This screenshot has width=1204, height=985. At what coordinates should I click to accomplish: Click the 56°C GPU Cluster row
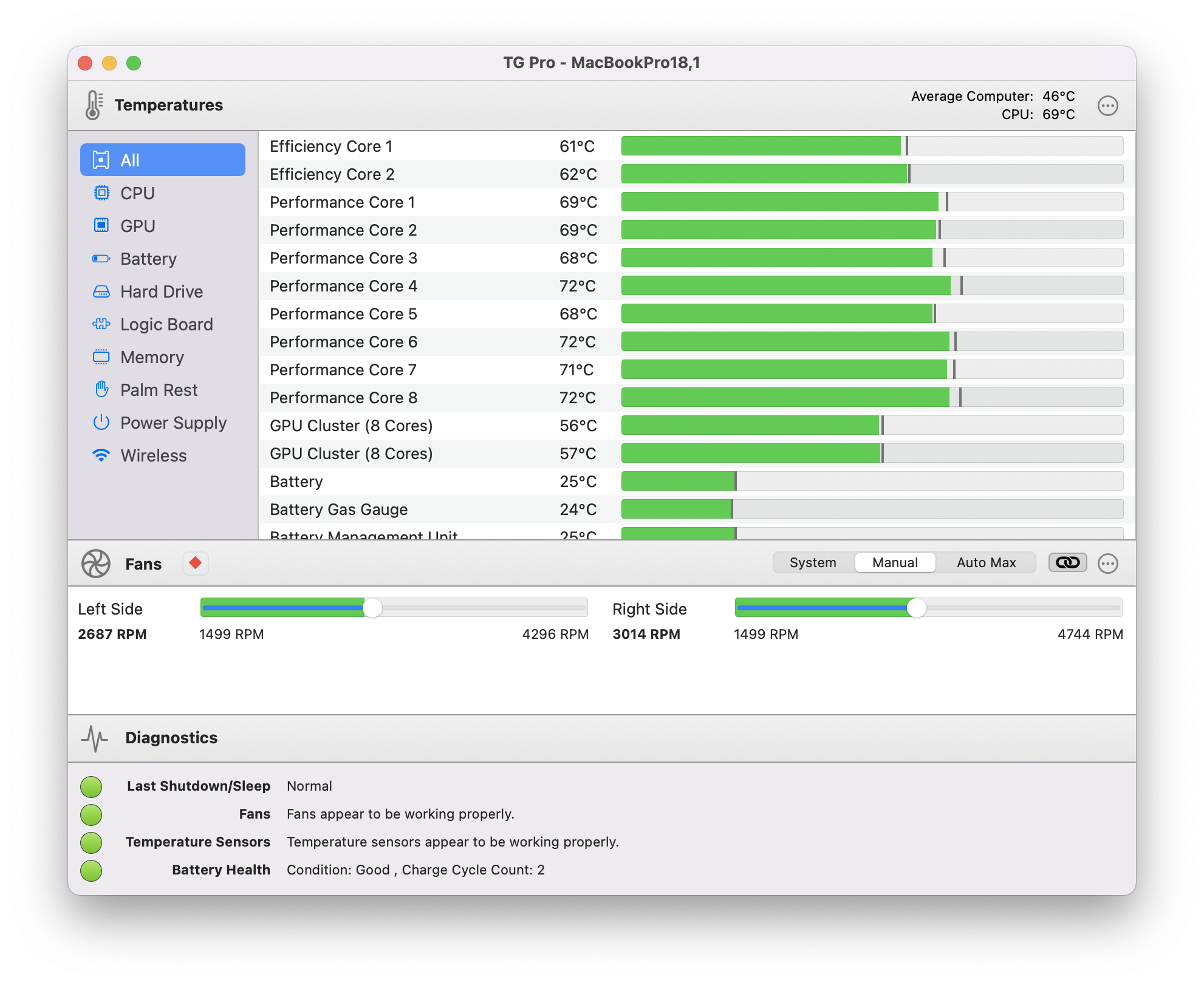(696, 426)
